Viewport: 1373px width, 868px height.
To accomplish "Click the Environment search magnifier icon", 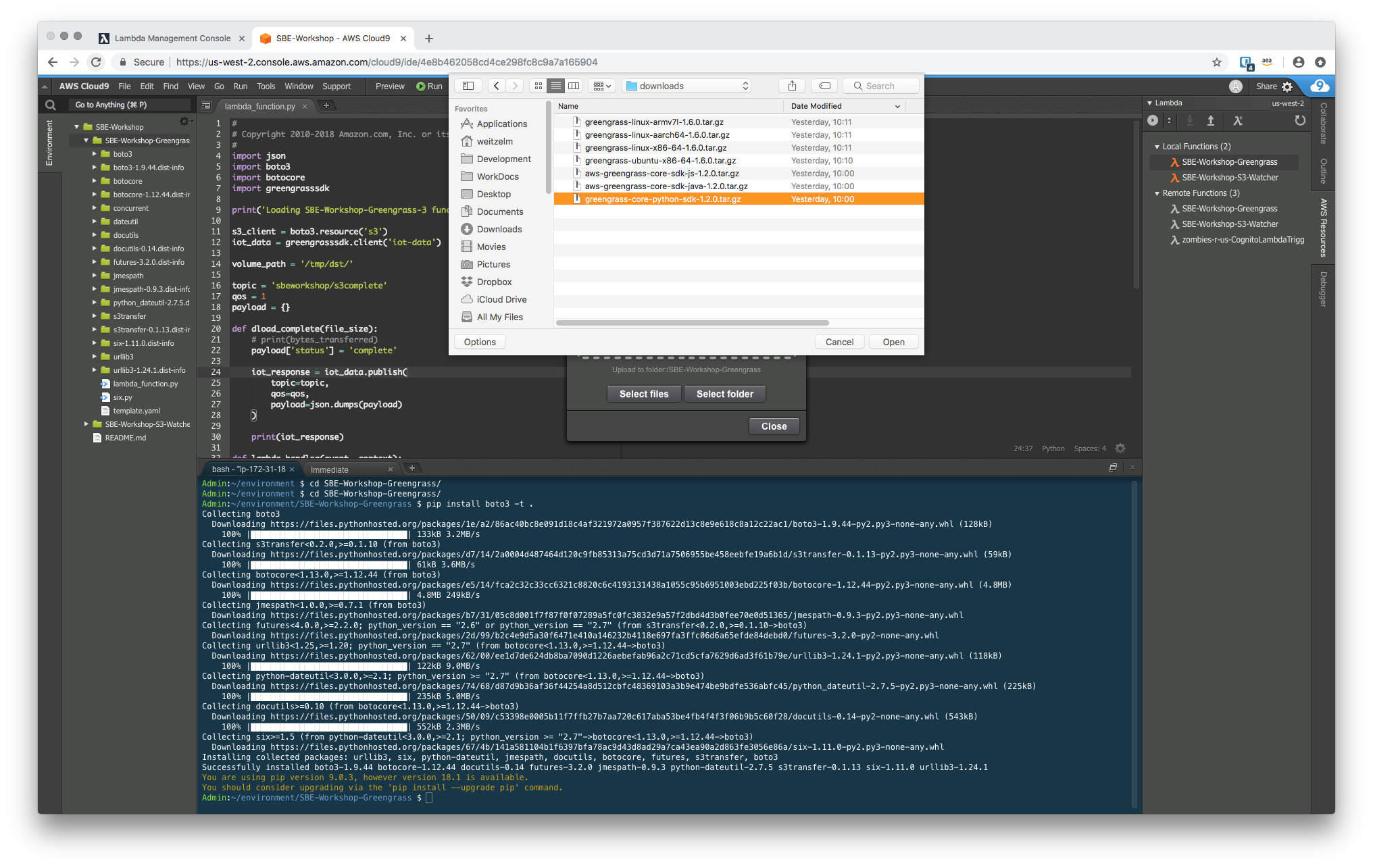I will (50, 105).
